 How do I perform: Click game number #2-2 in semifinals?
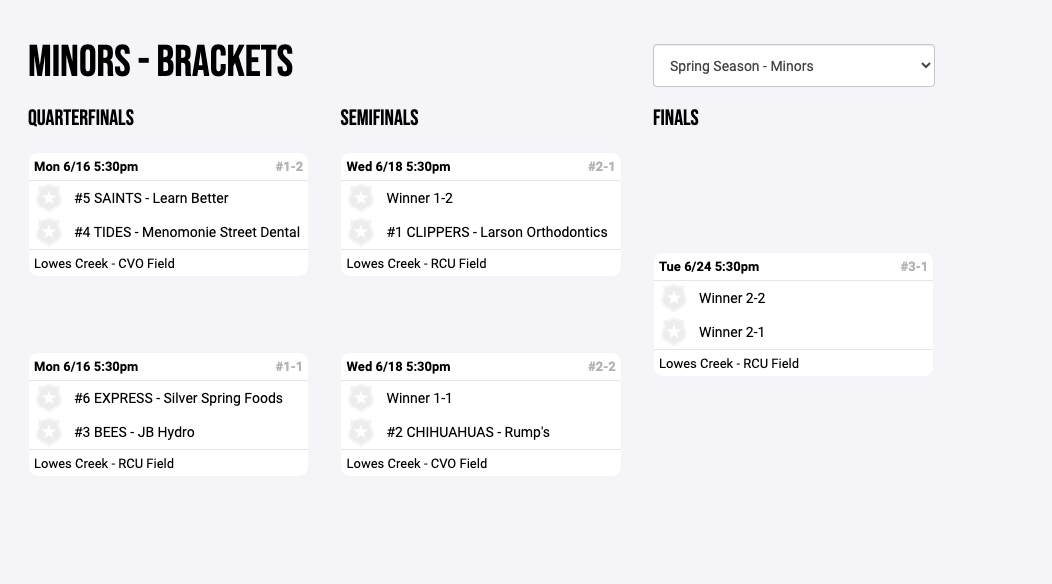(601, 367)
